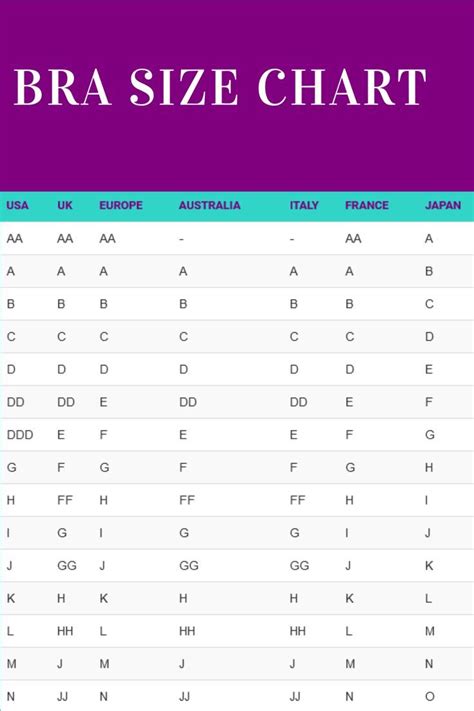
Task: Click the FRANCE column header
Action: click(367, 205)
